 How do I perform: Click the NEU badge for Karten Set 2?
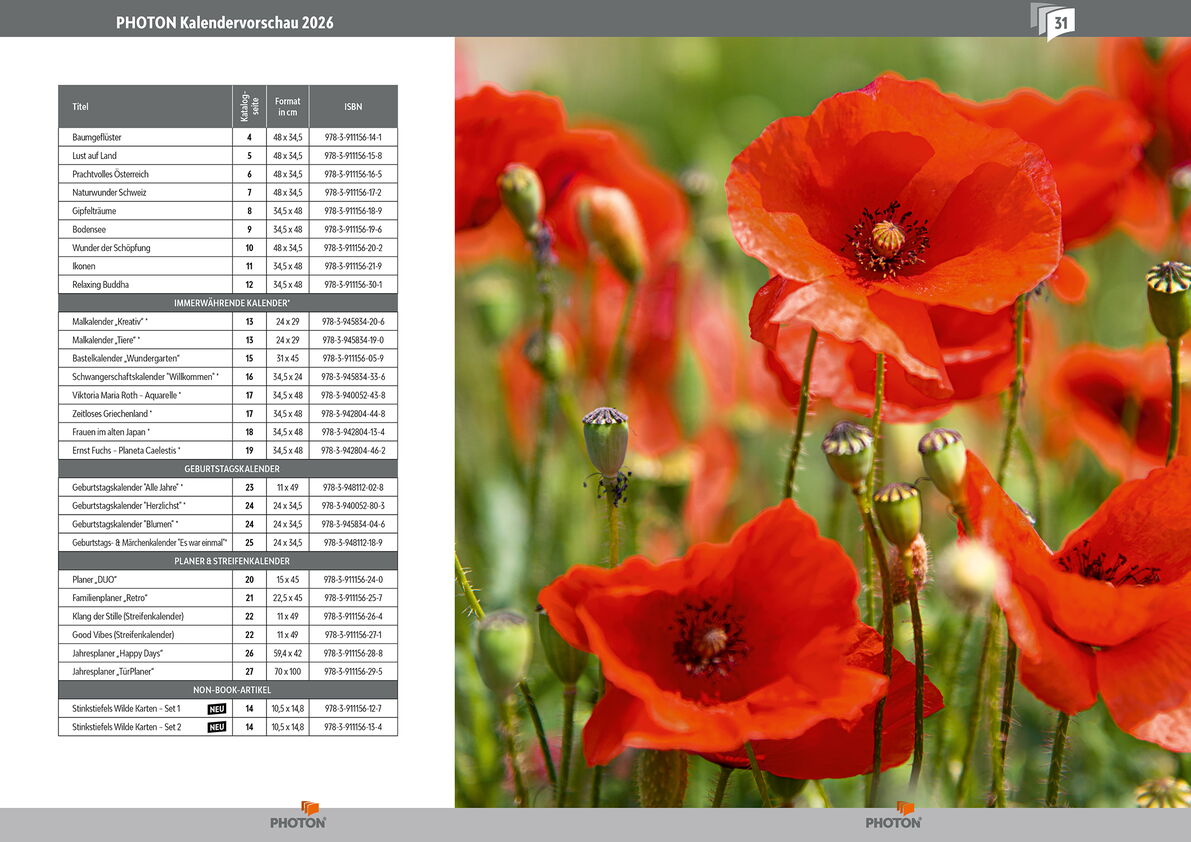[x=217, y=727]
